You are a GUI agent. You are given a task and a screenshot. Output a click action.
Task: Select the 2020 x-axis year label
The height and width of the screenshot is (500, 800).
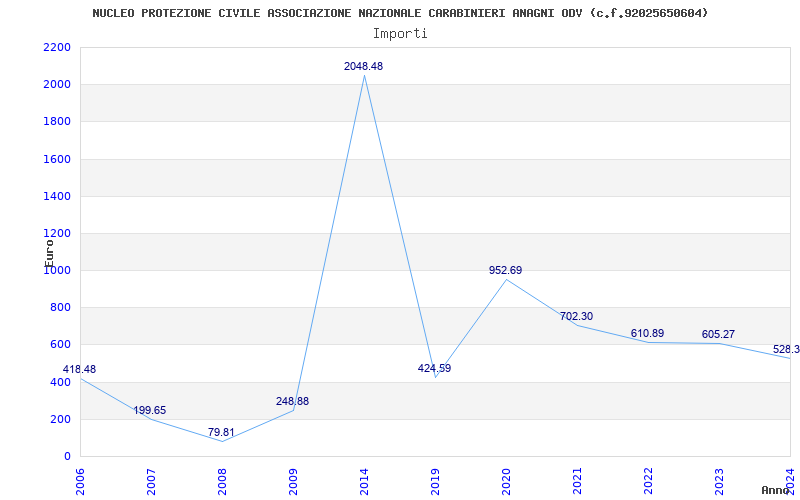click(x=506, y=482)
